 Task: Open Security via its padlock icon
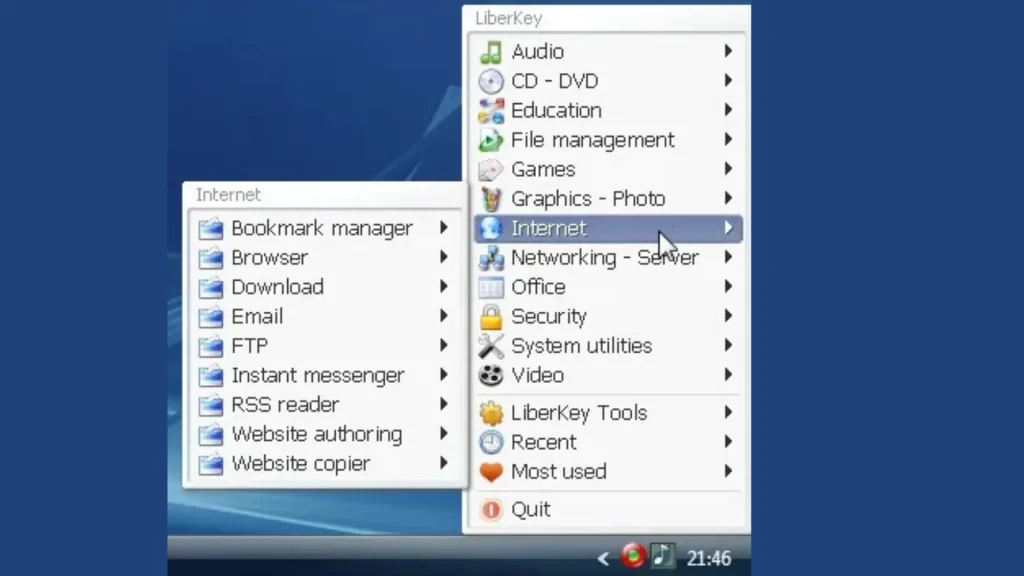492,316
